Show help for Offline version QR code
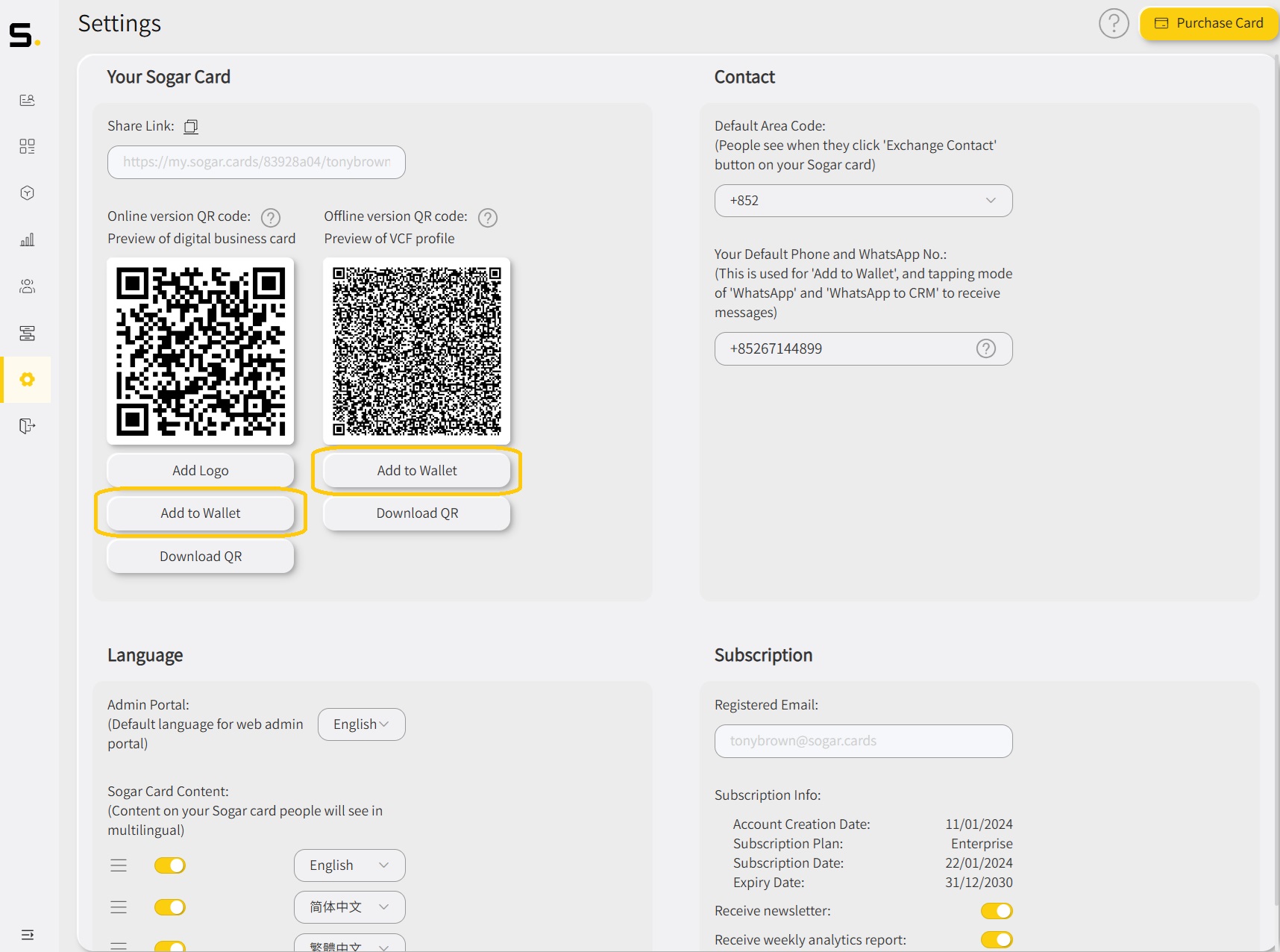Screen dimensions: 1280x952 pos(488,217)
